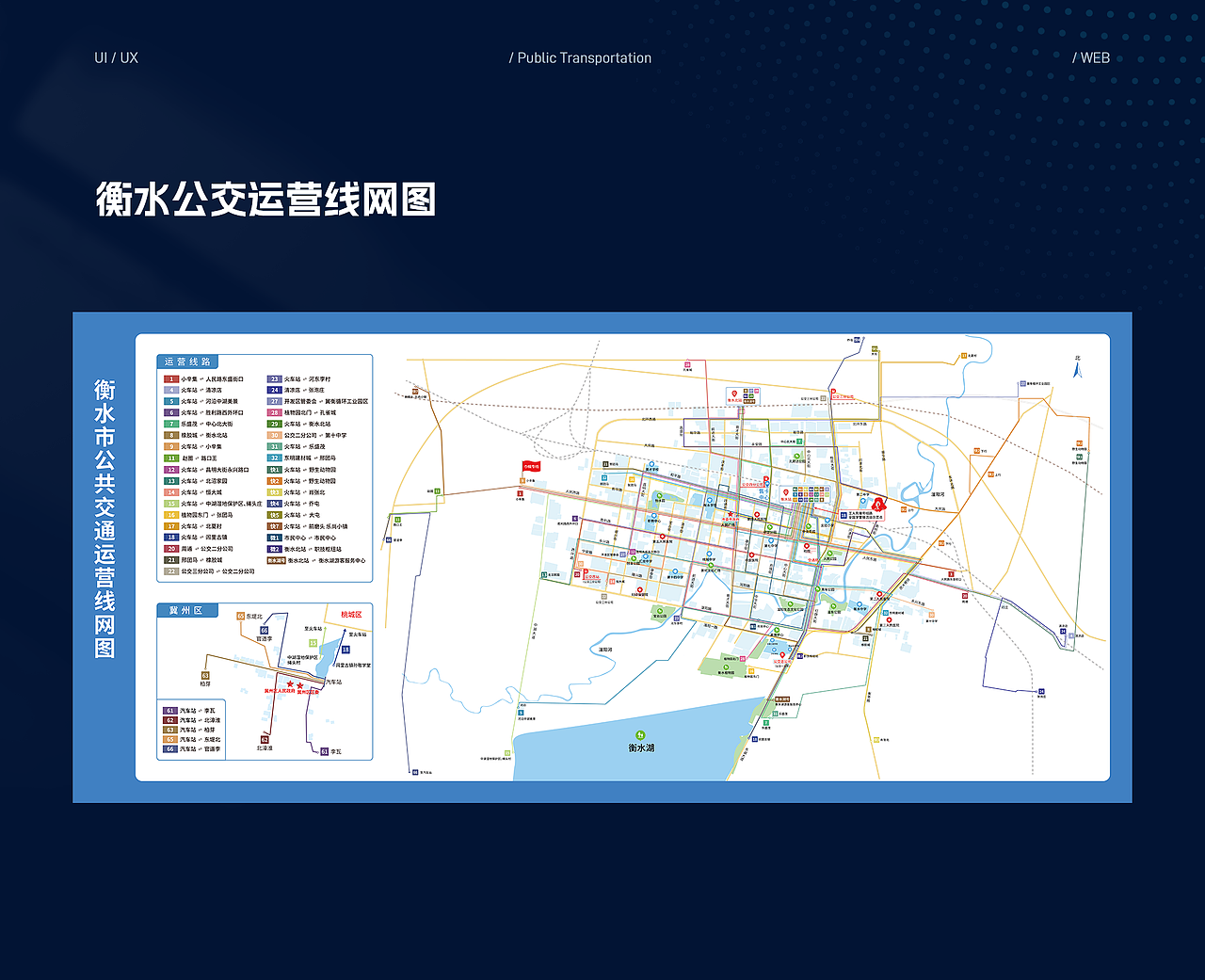Click the vertical 衡水市公共交通运营线网图 banner
The width and height of the screenshot is (1205, 980).
104,519
